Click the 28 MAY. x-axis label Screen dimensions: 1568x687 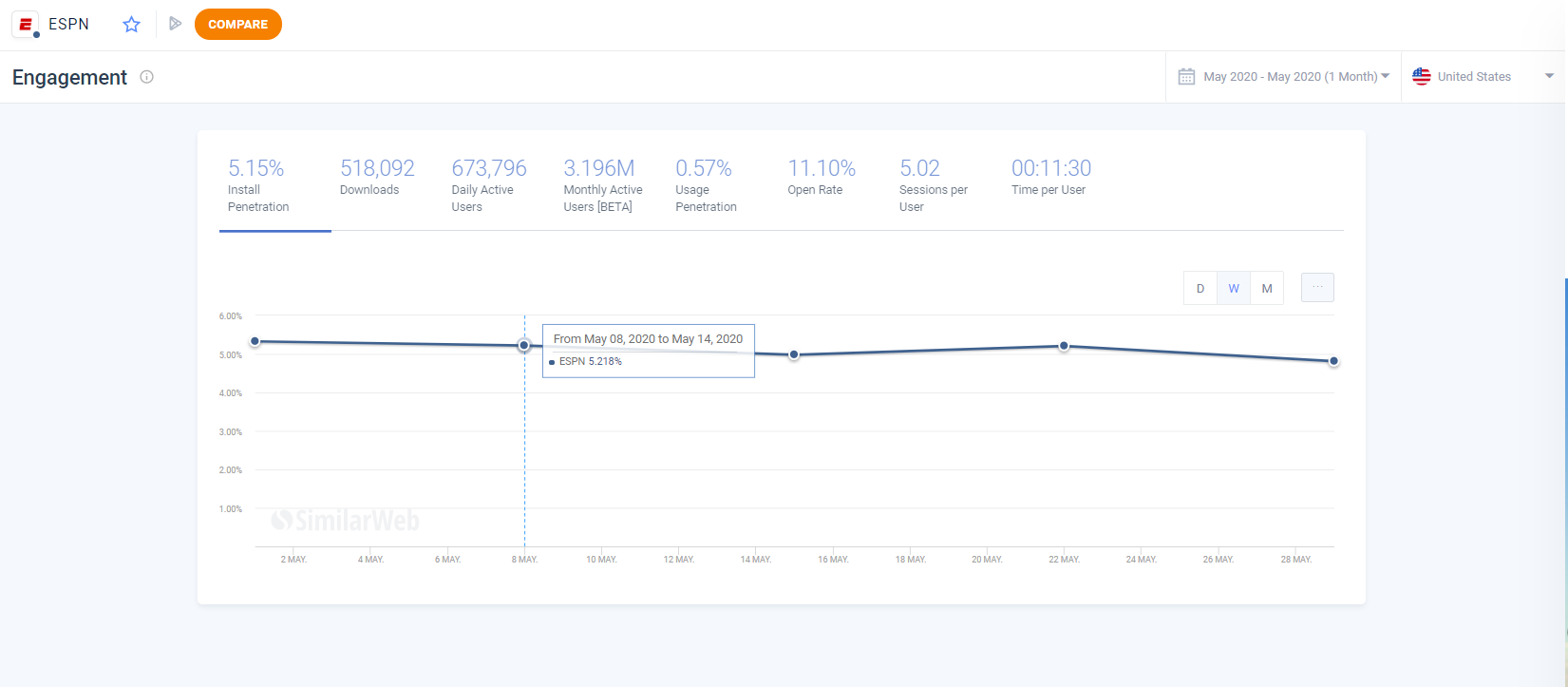tap(1295, 560)
